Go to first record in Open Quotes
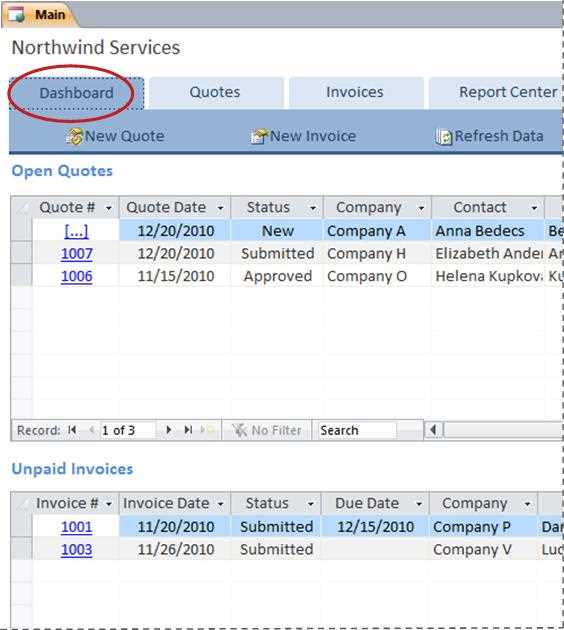 [x=72, y=430]
